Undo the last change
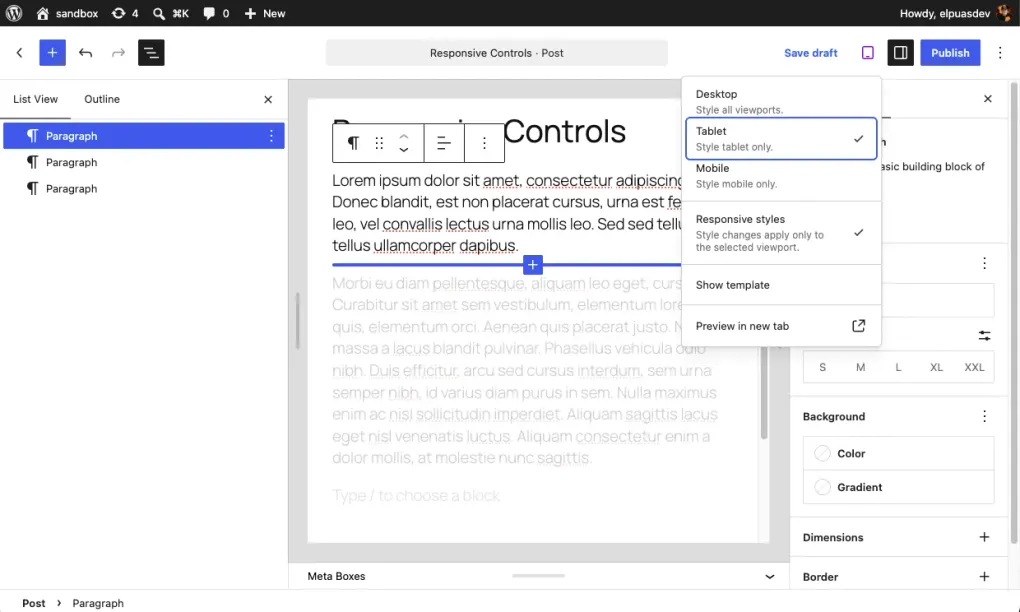This screenshot has height=612, width=1020. (85, 53)
